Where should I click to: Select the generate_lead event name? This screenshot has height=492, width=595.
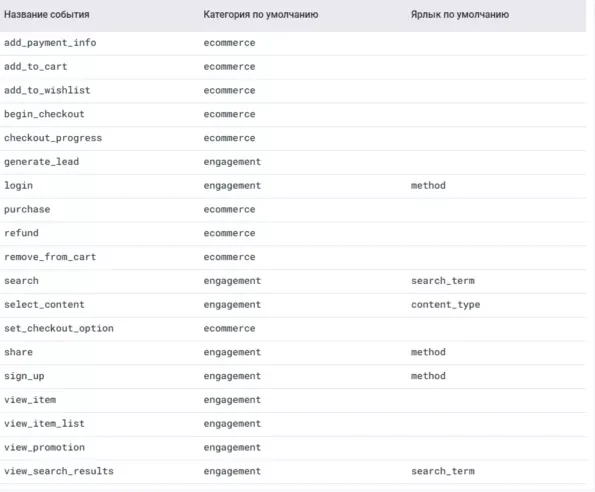pos(41,162)
